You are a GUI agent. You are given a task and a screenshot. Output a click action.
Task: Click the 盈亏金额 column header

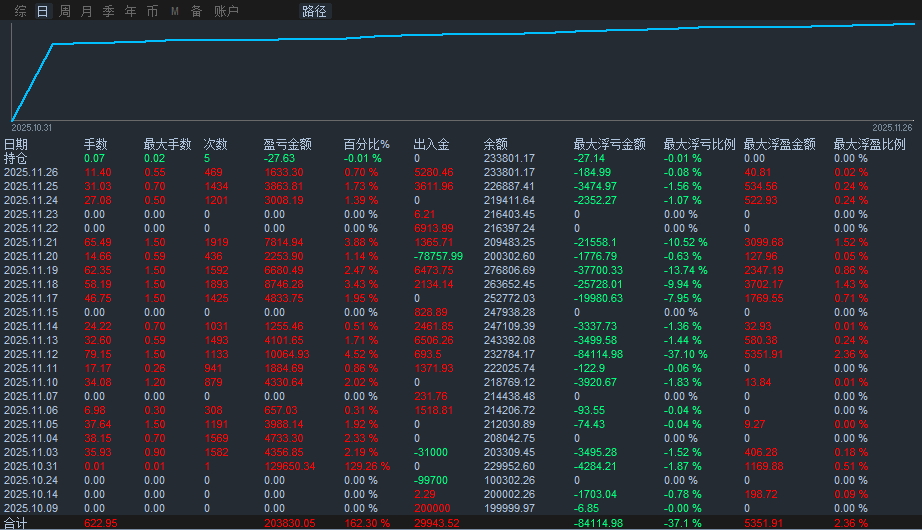(288, 144)
